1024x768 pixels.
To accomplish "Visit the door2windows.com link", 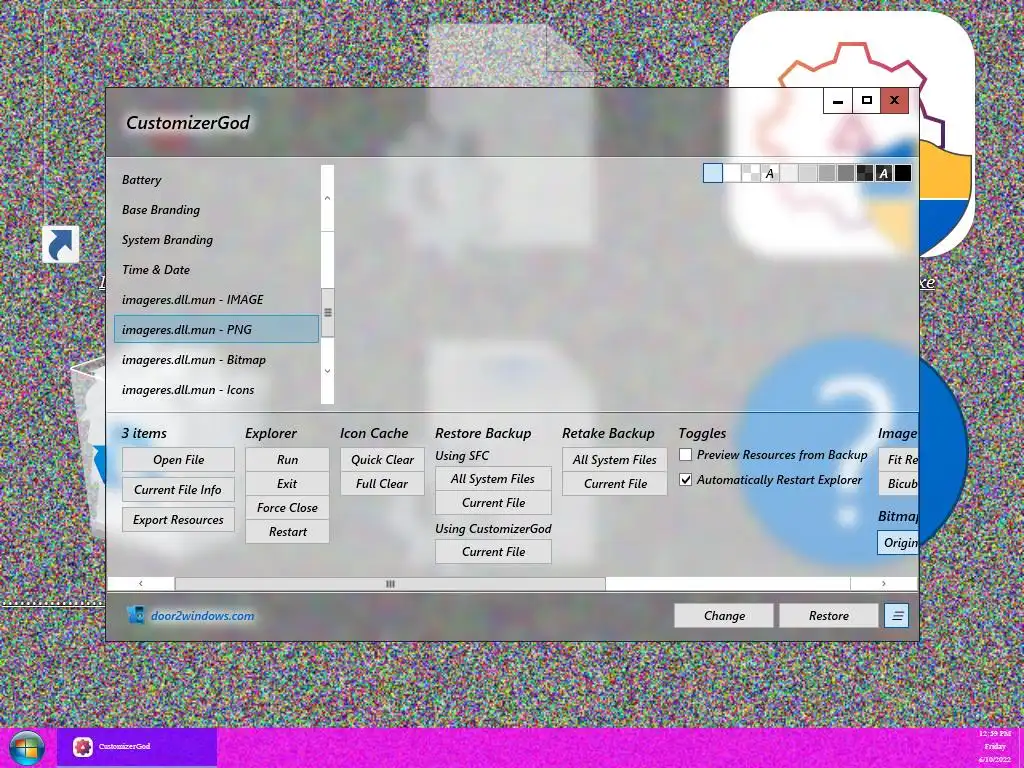I will coord(202,615).
